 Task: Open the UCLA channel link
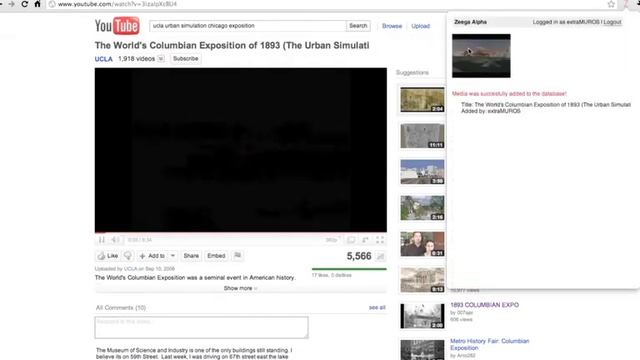pos(104,59)
